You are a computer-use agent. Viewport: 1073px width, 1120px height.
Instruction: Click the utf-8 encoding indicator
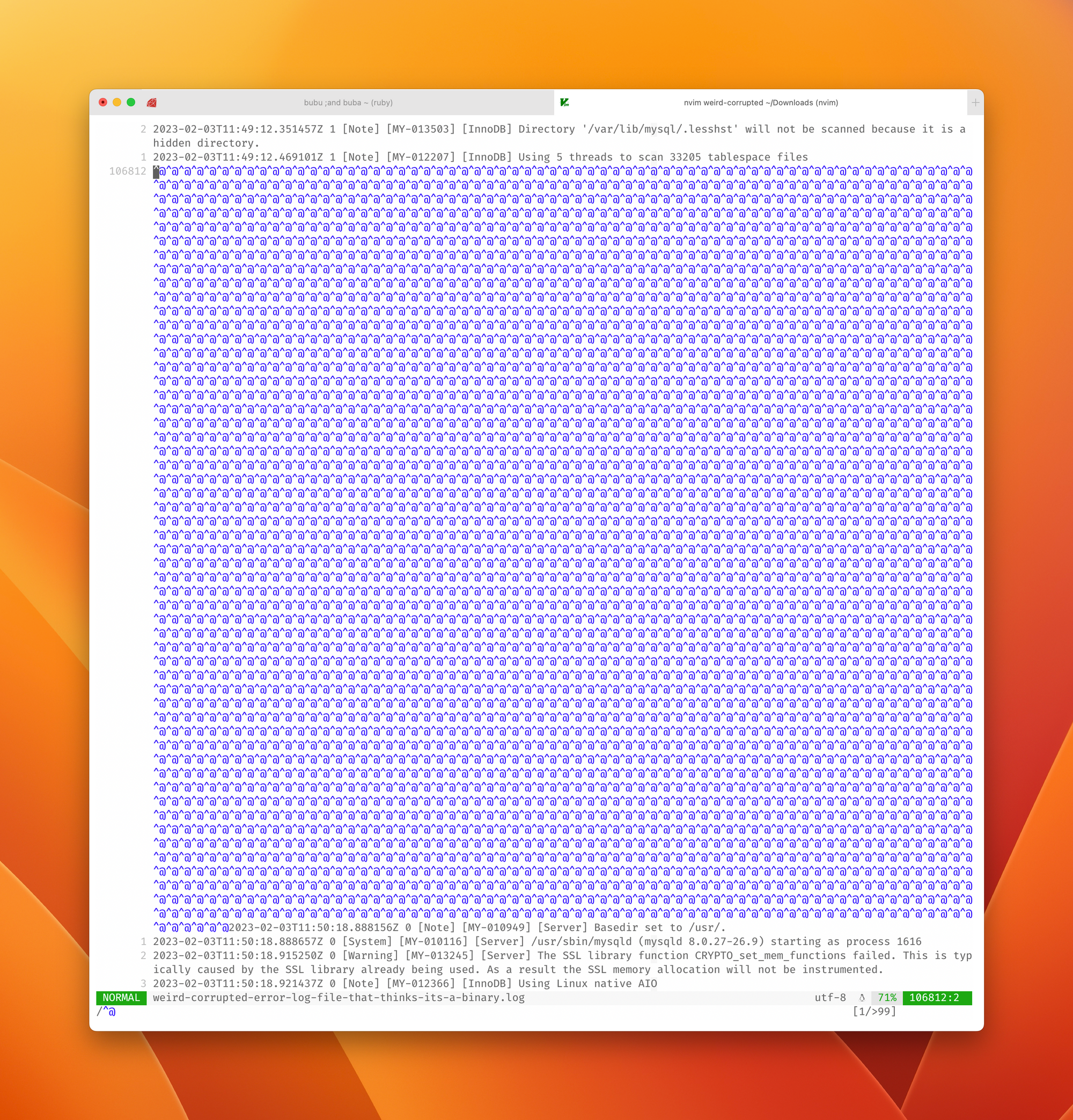pos(829,998)
